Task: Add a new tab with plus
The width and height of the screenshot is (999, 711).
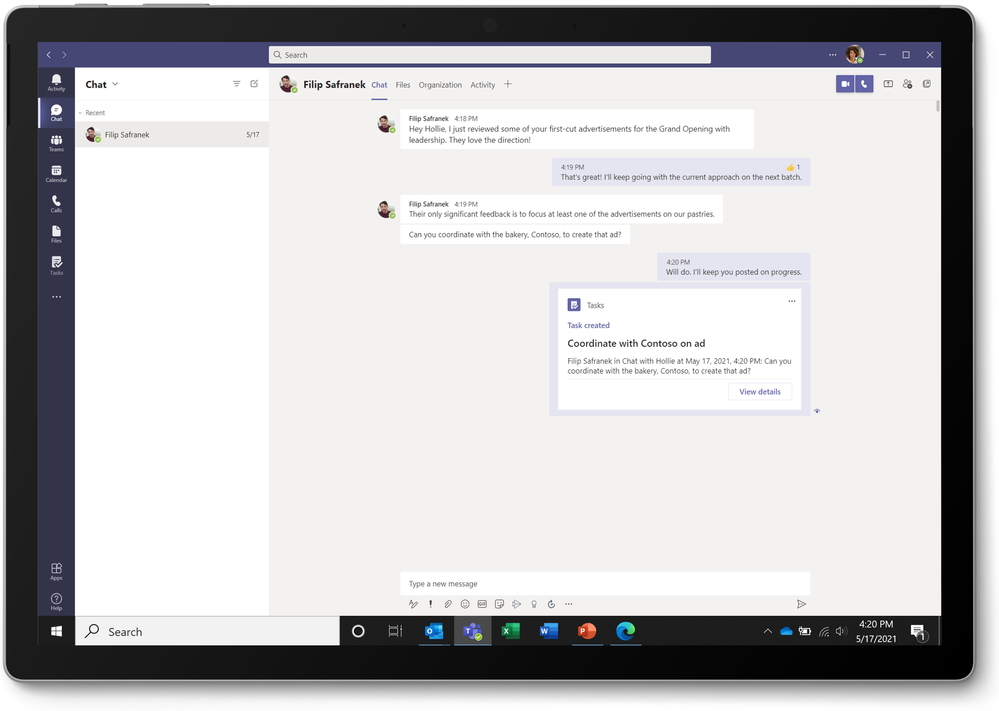Action: [x=508, y=84]
